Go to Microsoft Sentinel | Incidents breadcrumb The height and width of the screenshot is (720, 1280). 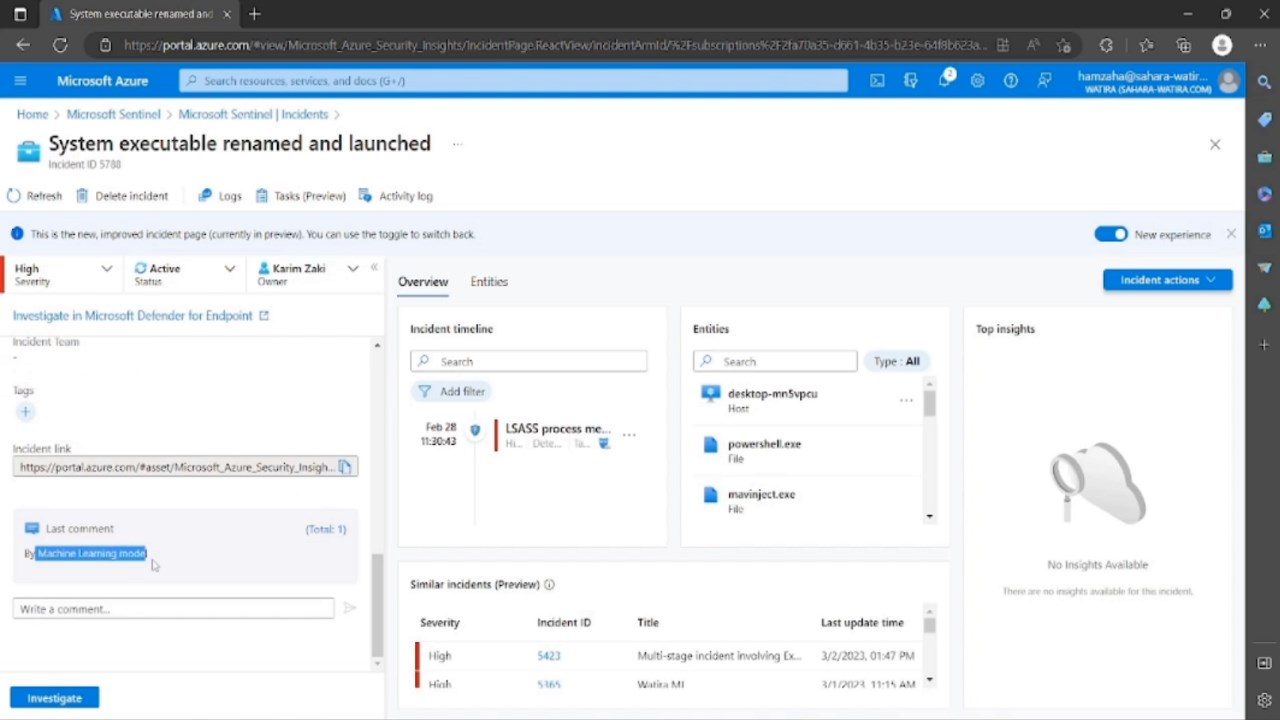point(253,115)
